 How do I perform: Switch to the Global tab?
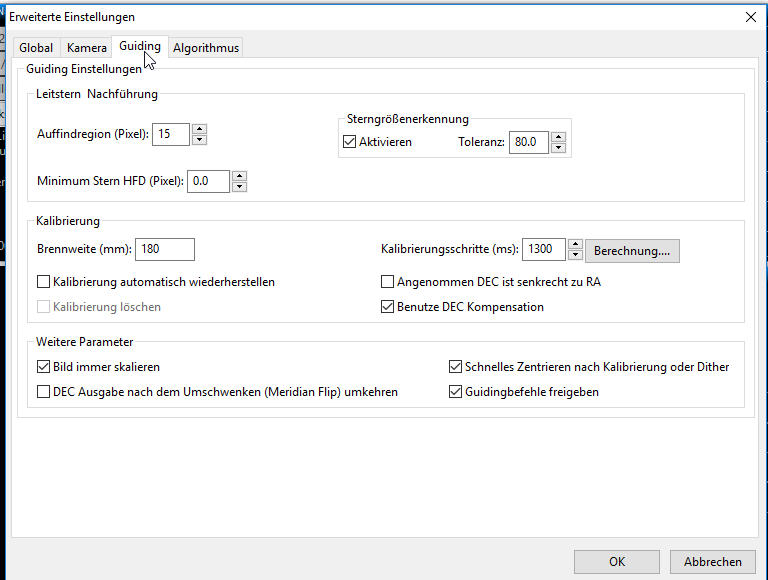36,48
